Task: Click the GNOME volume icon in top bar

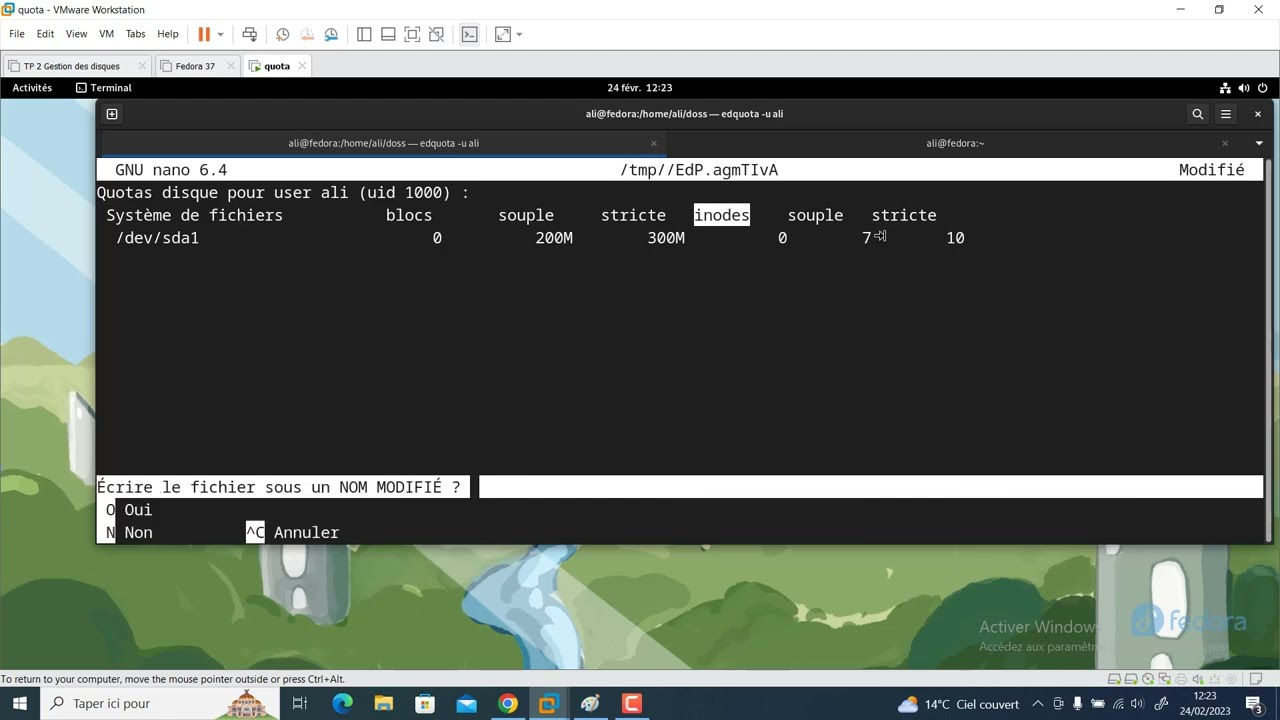Action: tap(1244, 88)
